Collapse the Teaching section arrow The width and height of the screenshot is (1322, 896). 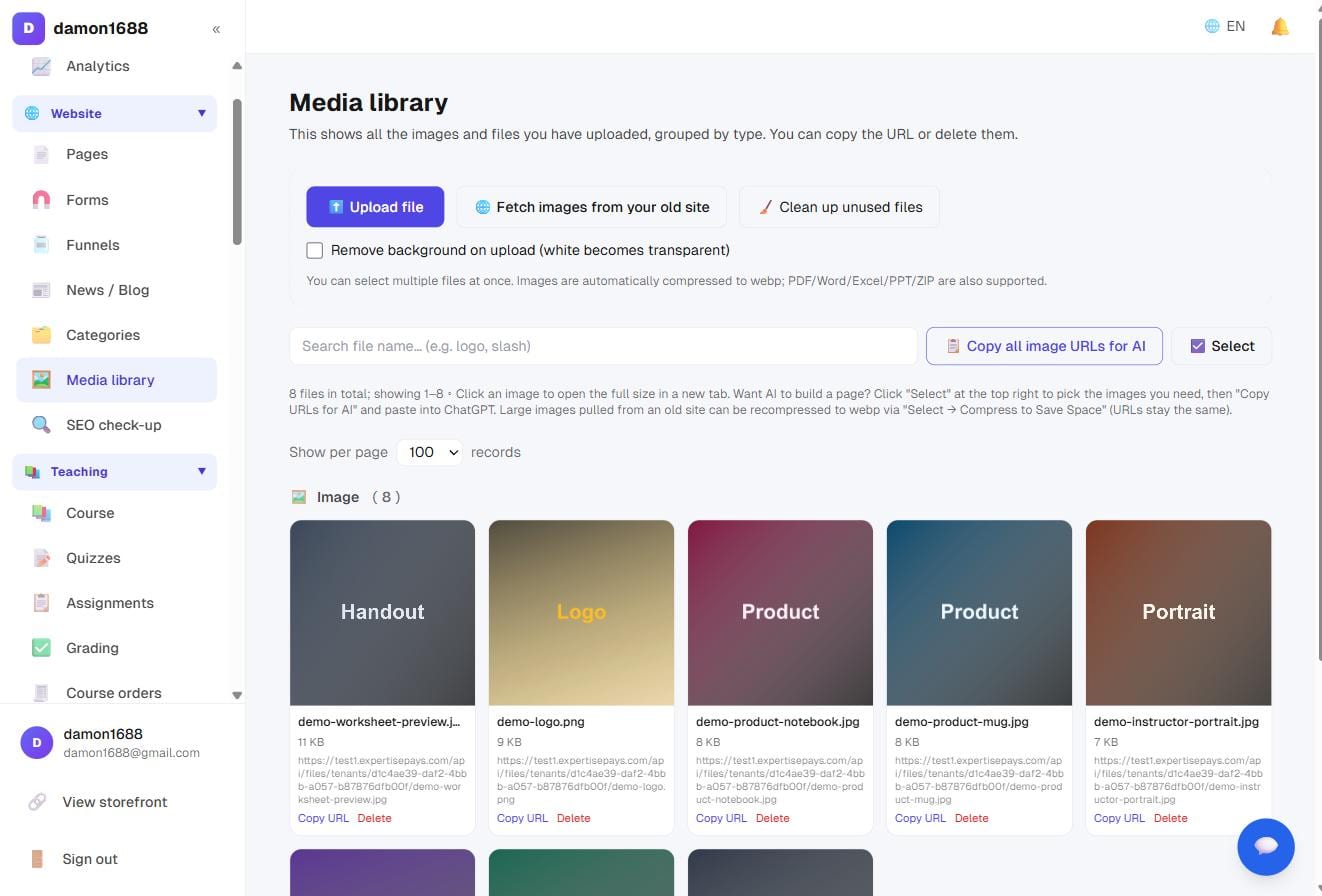(201, 471)
